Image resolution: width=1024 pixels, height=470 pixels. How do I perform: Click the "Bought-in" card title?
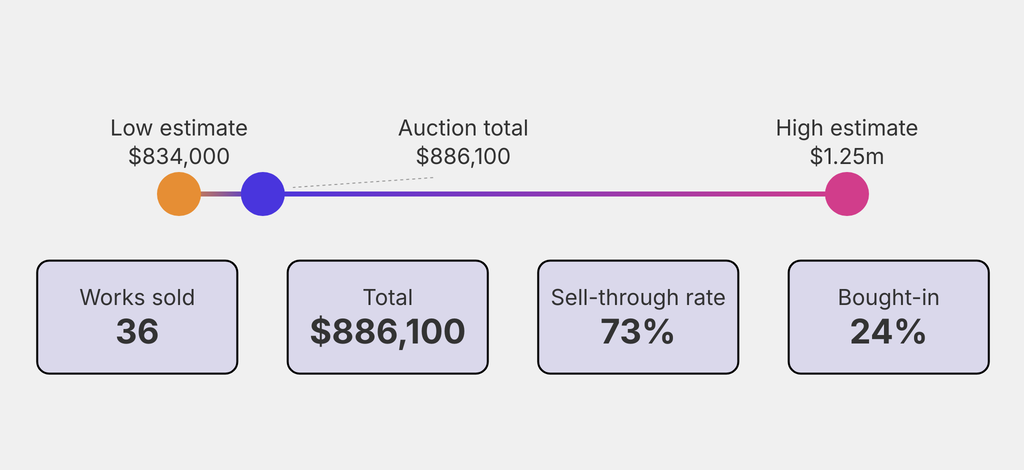889,297
